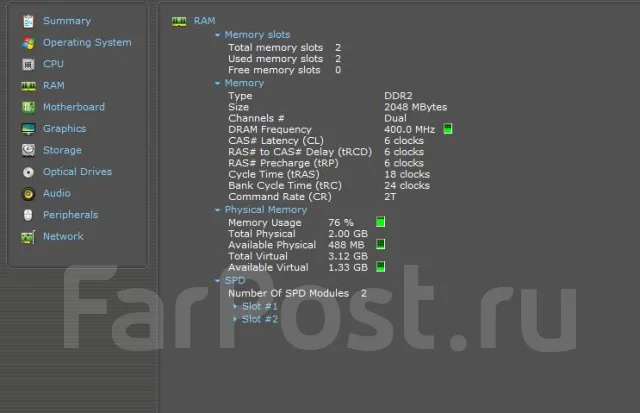Click the '3.12 GB' total virtual value
This screenshot has height=413, width=640.
(x=348, y=256)
